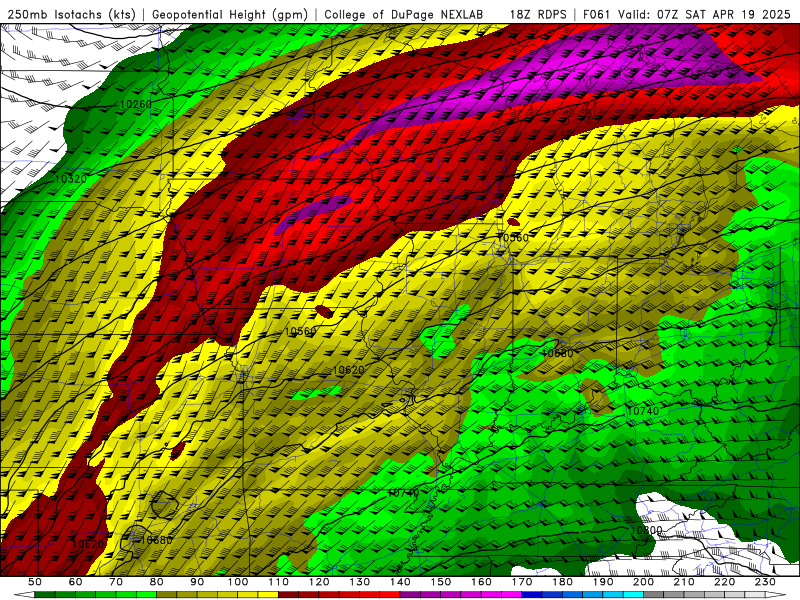Screen dimensions: 800x600
Task: Click the 10260 height contour label
Action: tap(135, 104)
